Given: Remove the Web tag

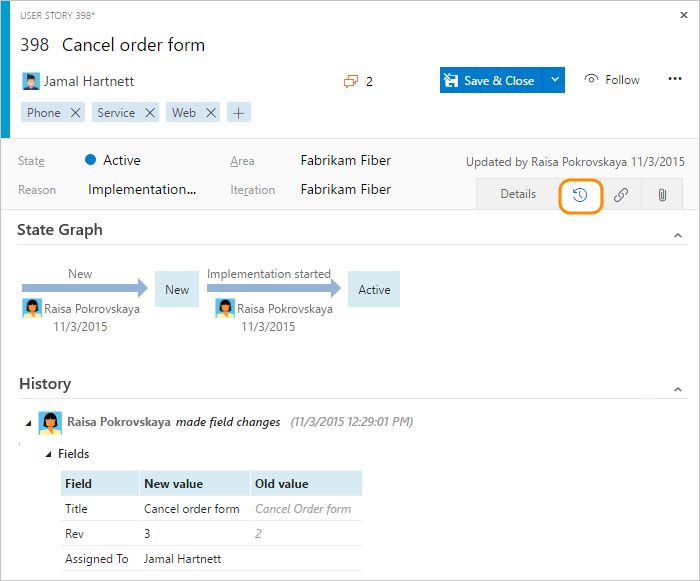Looking at the screenshot, I should (211, 113).
